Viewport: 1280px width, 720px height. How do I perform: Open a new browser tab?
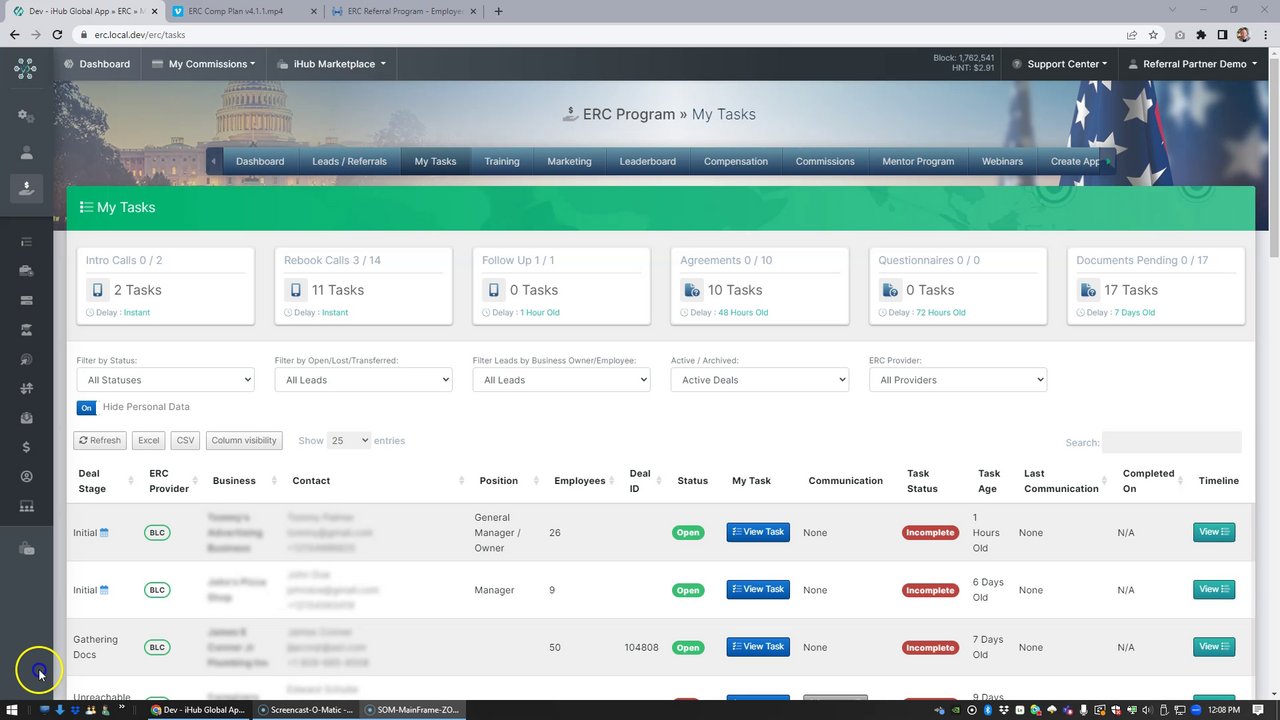[x=498, y=11]
